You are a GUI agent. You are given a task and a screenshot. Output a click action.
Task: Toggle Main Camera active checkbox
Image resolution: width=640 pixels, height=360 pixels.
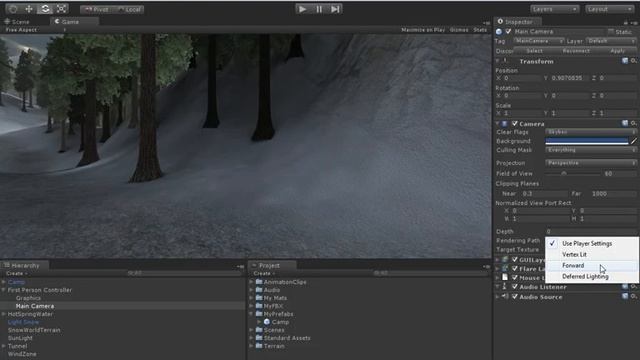(508, 31)
